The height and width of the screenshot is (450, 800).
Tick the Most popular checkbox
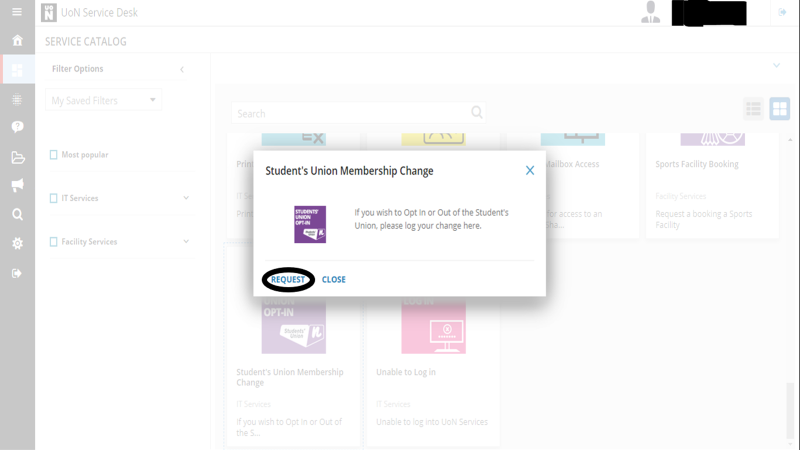[54, 155]
